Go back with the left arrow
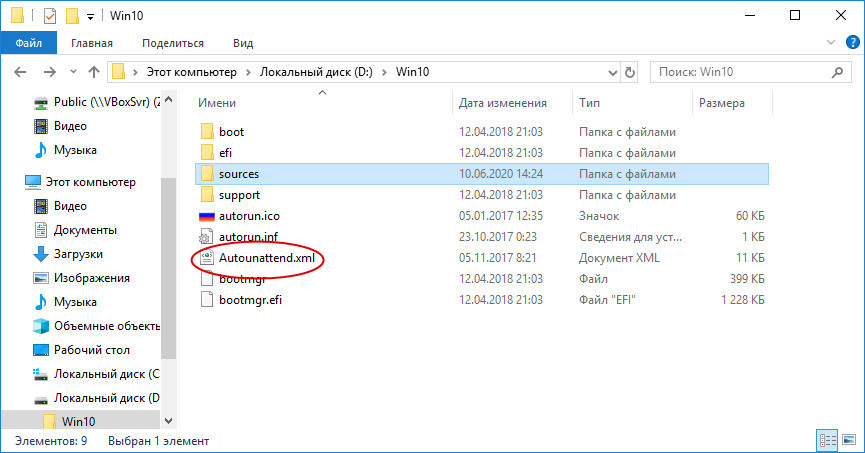The height and width of the screenshot is (453, 865). tap(20, 72)
